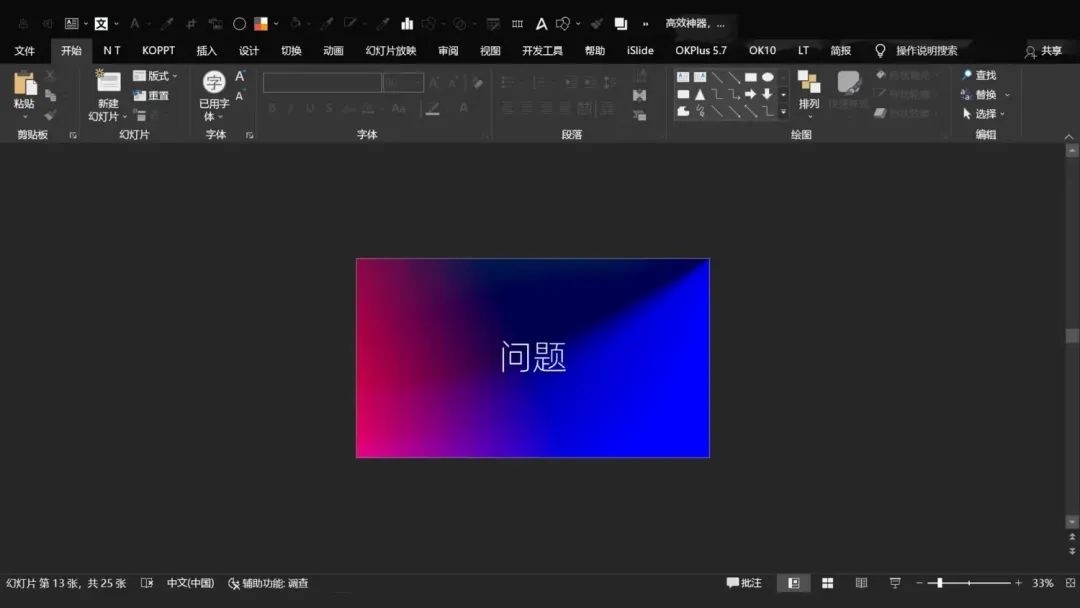Click the zoom slider handle
The height and width of the screenshot is (608, 1080).
pyautogui.click(x=939, y=583)
